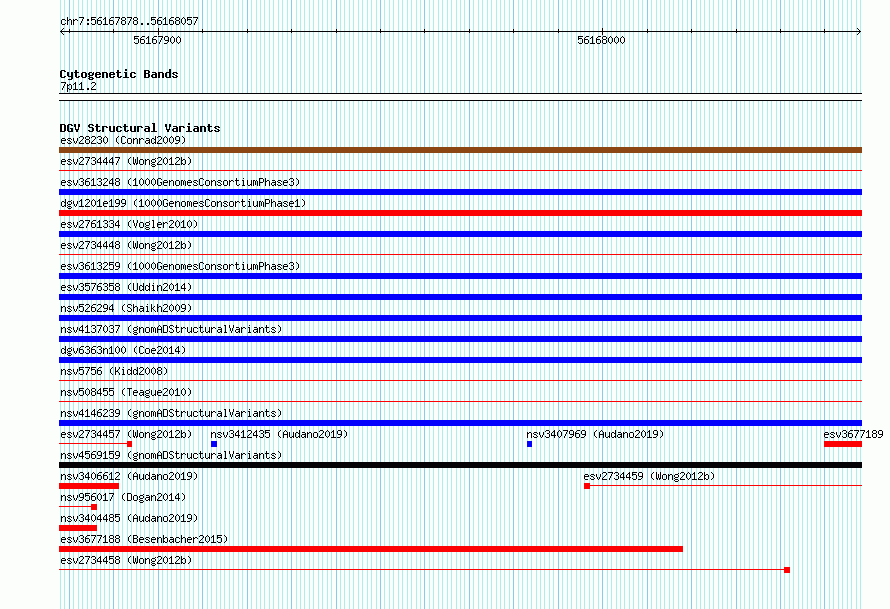
Task: Open nsv5756 (Kidd2008) variant label
Action: (114, 371)
